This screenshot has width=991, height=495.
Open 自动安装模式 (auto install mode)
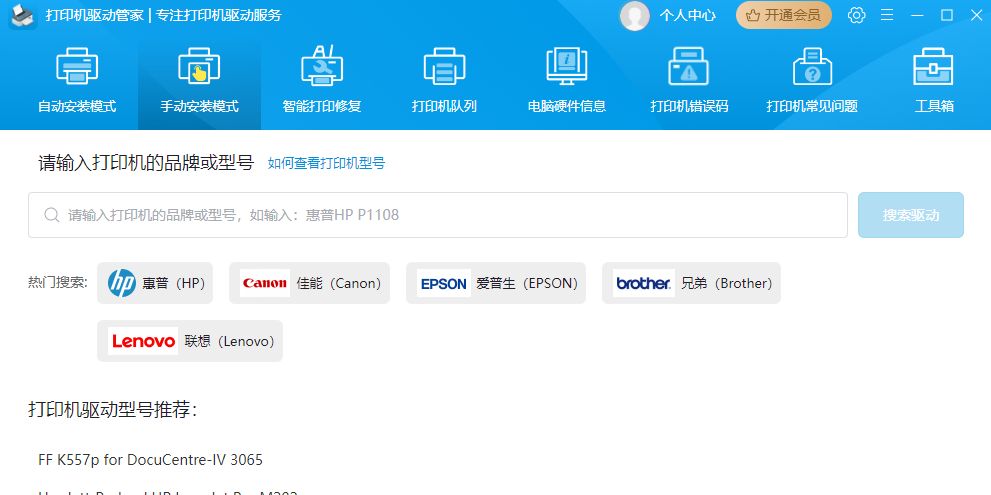point(77,82)
